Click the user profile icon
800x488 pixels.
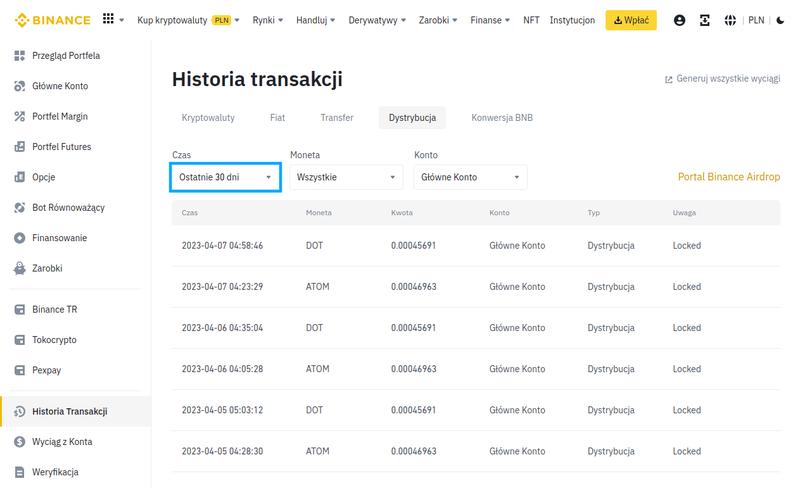[680, 20]
